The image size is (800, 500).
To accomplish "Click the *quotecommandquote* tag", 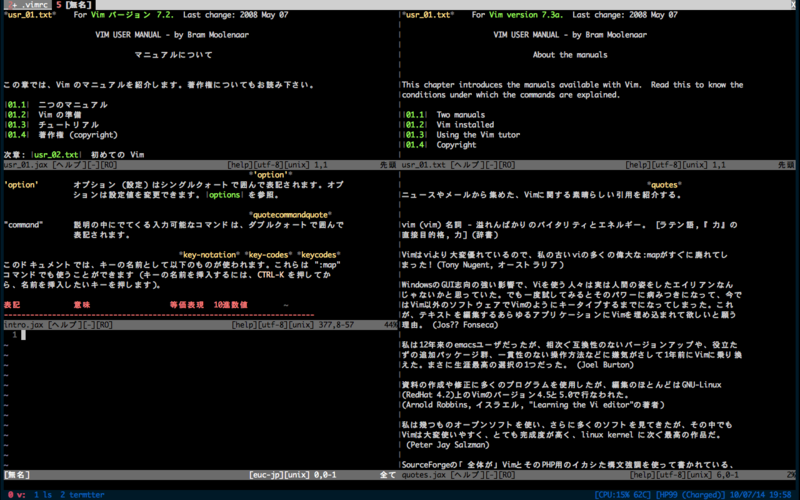I will 290,215.
